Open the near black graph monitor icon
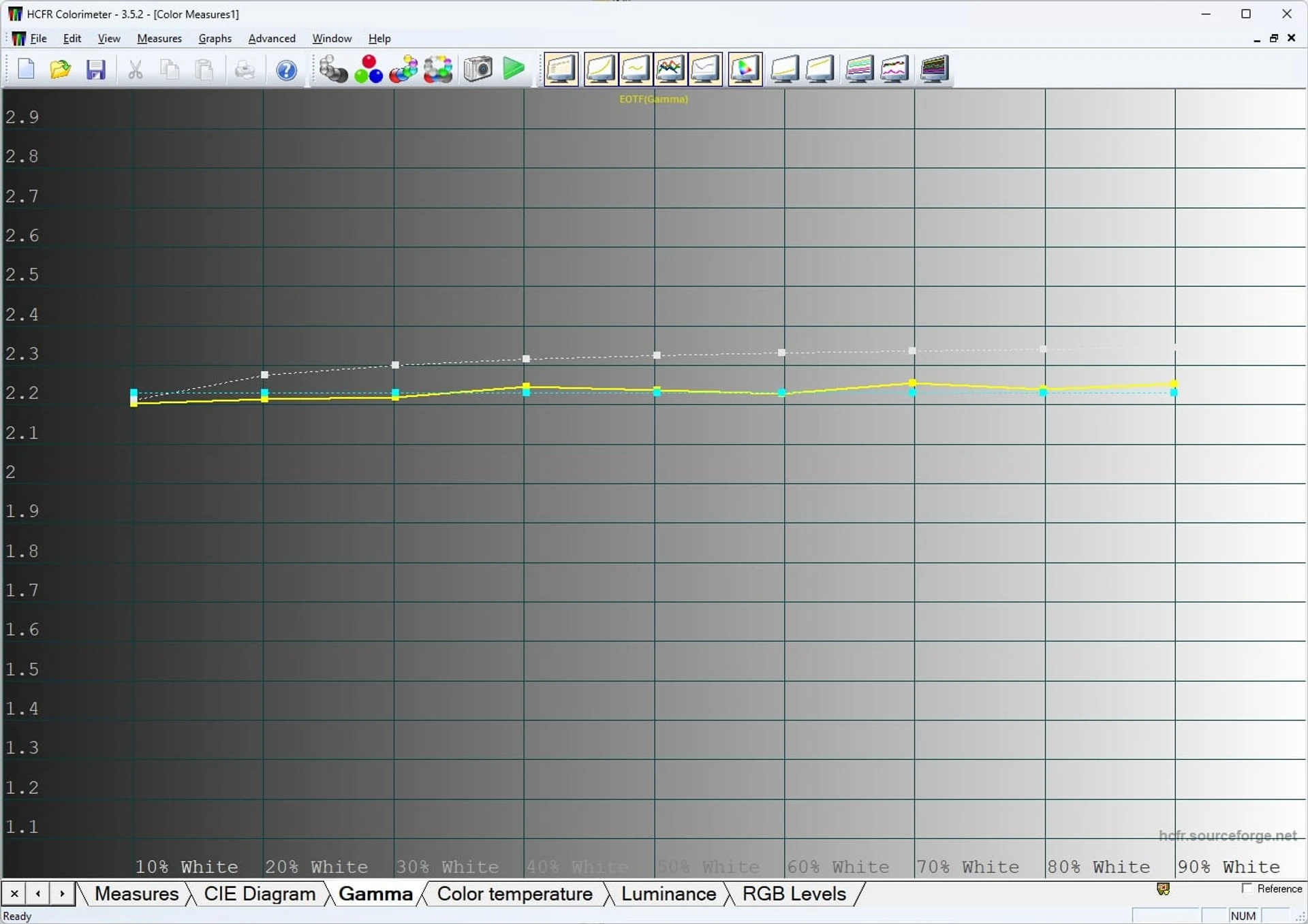This screenshot has height=924, width=1308. point(785,69)
